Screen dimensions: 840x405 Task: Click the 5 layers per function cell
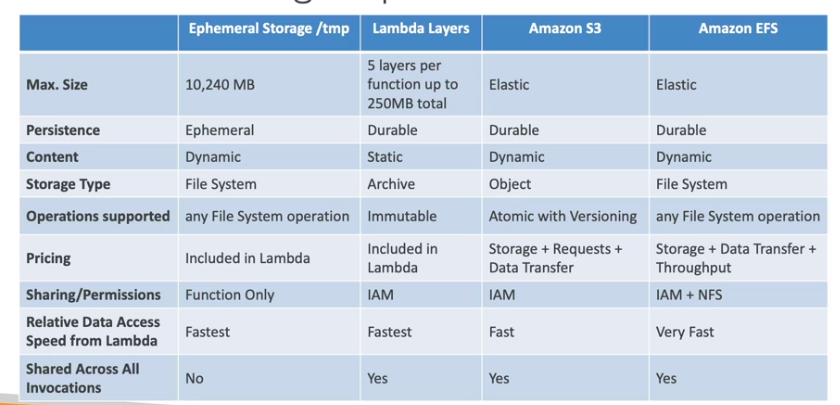(x=412, y=85)
